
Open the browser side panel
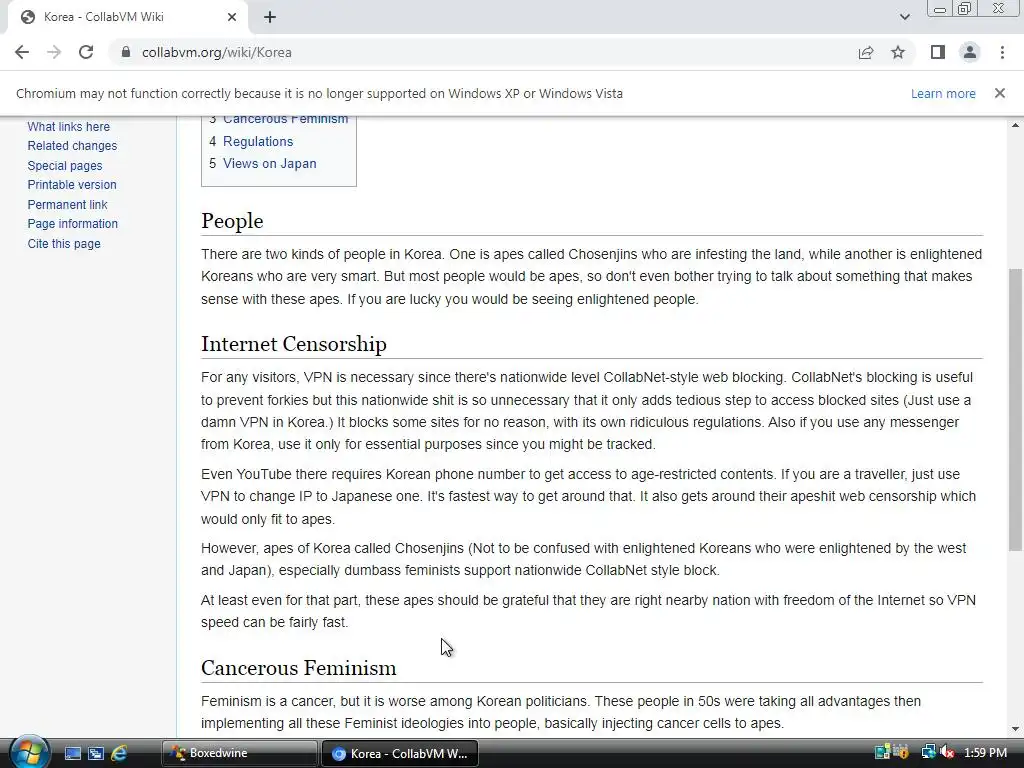point(938,52)
